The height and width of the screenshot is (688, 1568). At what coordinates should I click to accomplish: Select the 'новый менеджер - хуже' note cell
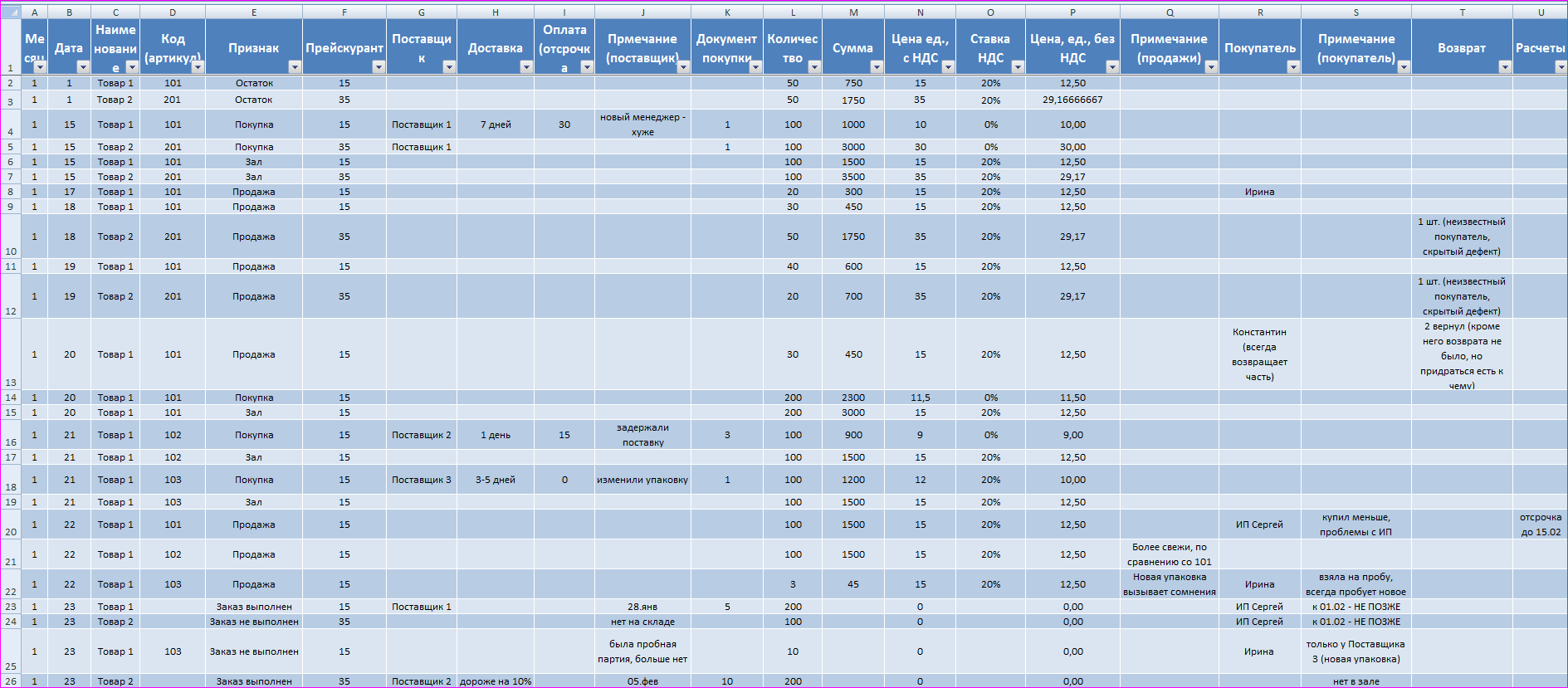pyautogui.click(x=642, y=124)
